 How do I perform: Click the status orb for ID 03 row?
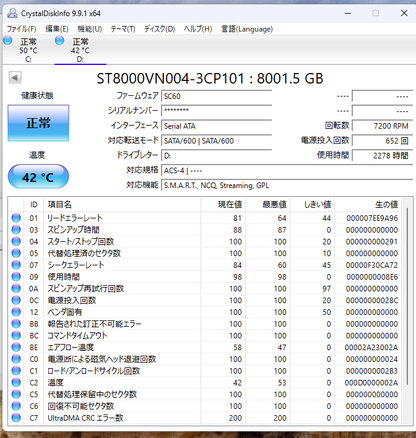pyautogui.click(x=16, y=230)
